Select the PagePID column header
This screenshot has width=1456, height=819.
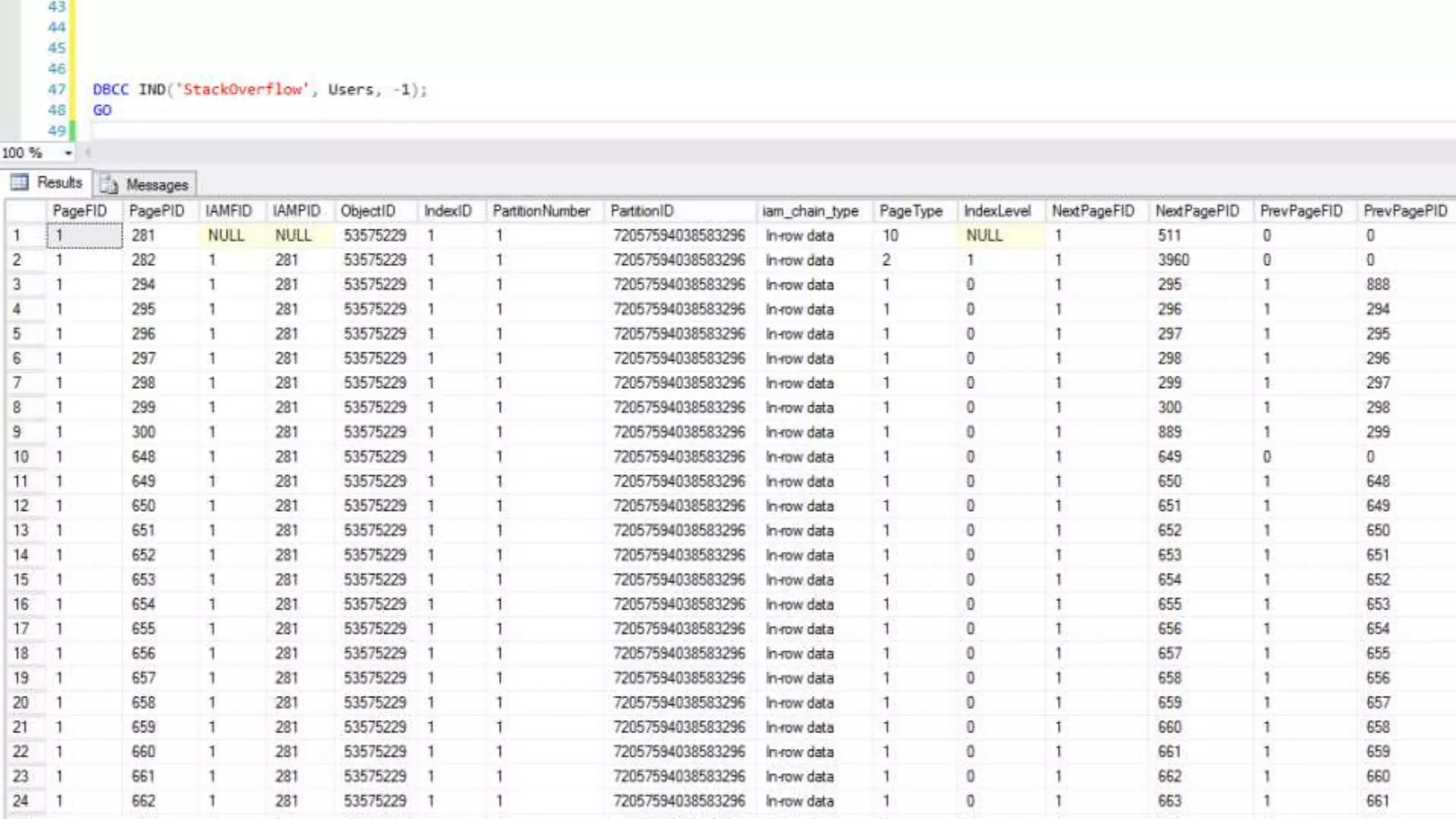tap(156, 211)
